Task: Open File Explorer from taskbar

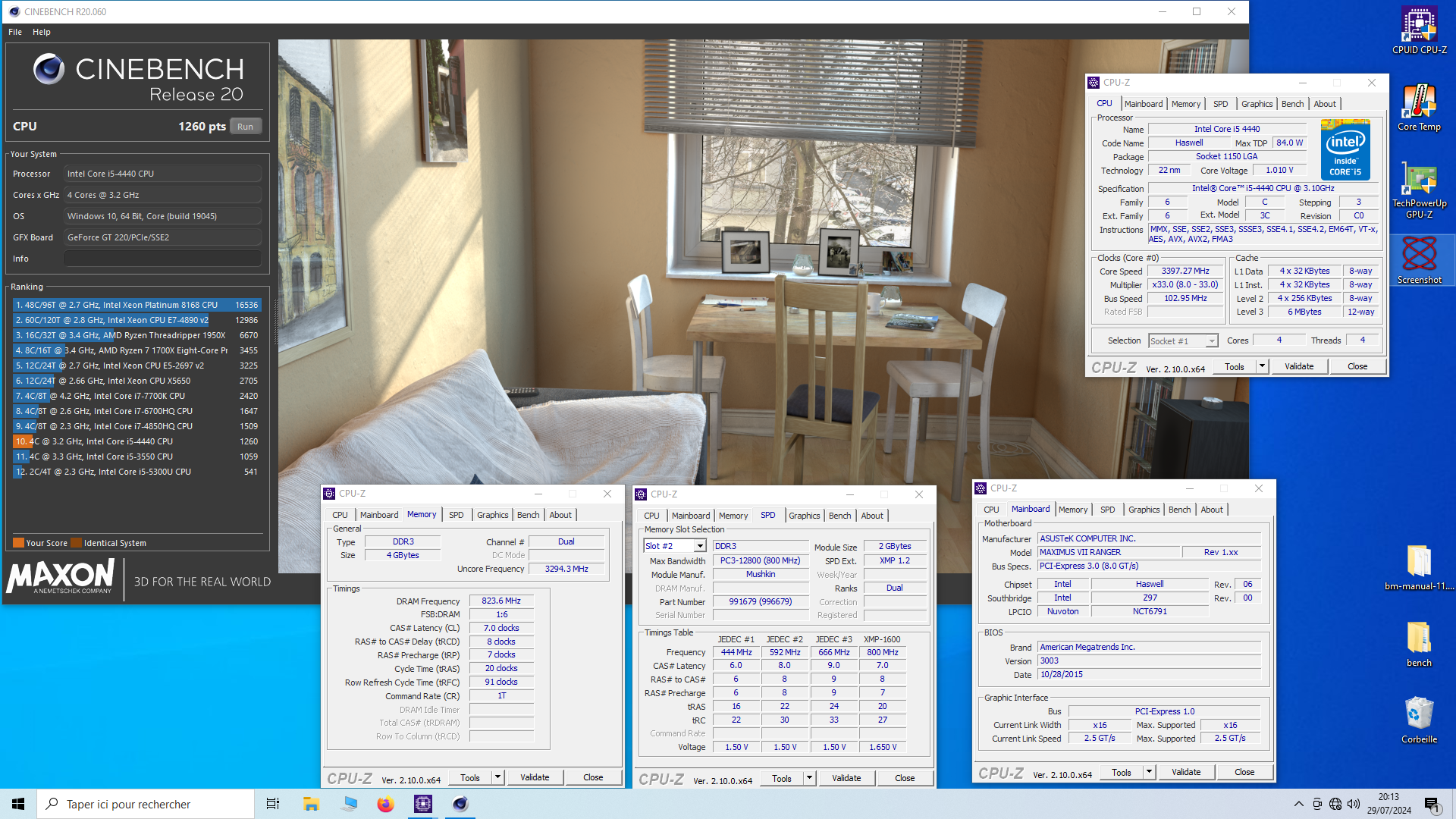Action: [x=311, y=804]
